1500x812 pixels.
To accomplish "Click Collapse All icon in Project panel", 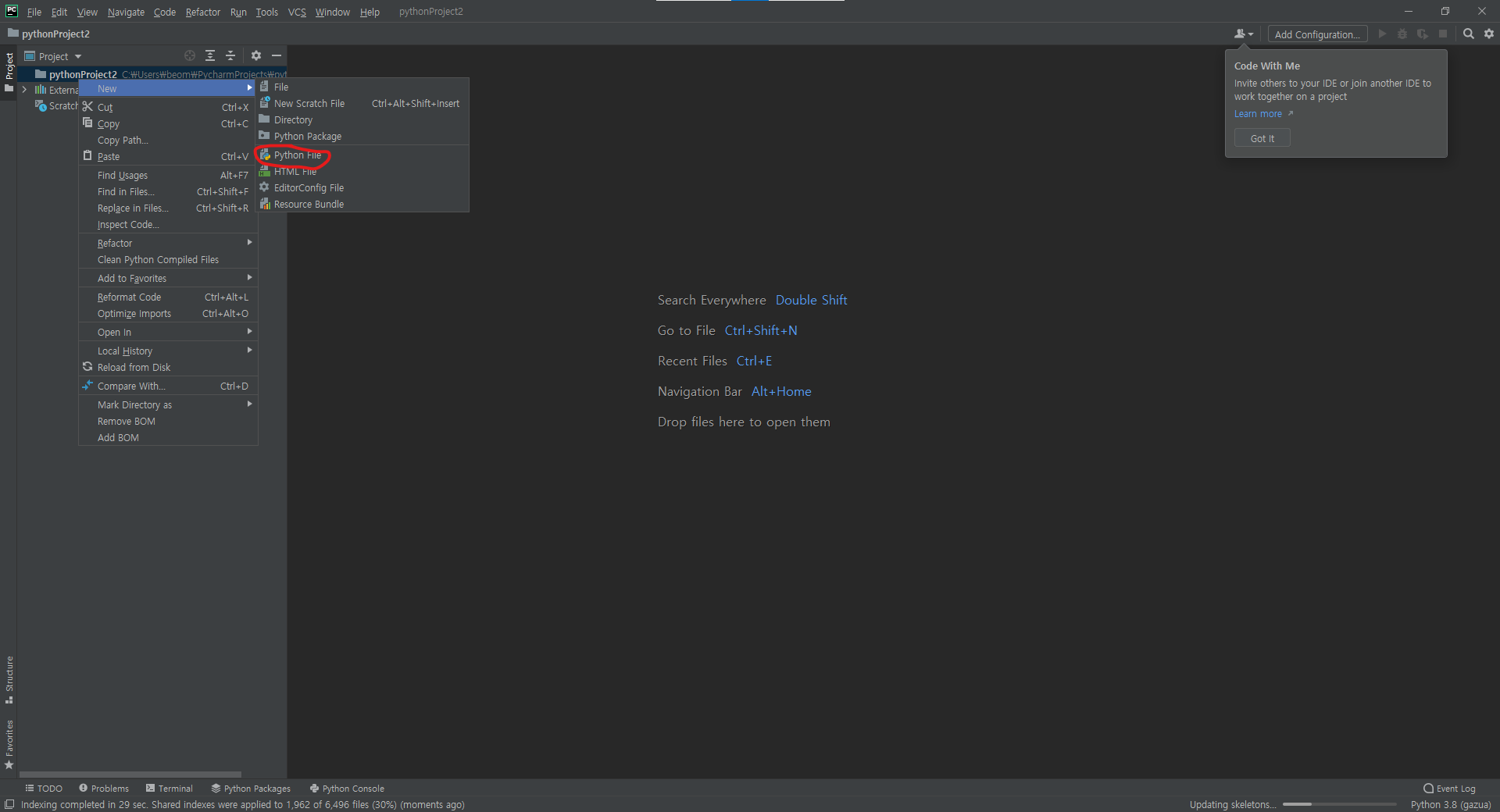I will tap(230, 55).
